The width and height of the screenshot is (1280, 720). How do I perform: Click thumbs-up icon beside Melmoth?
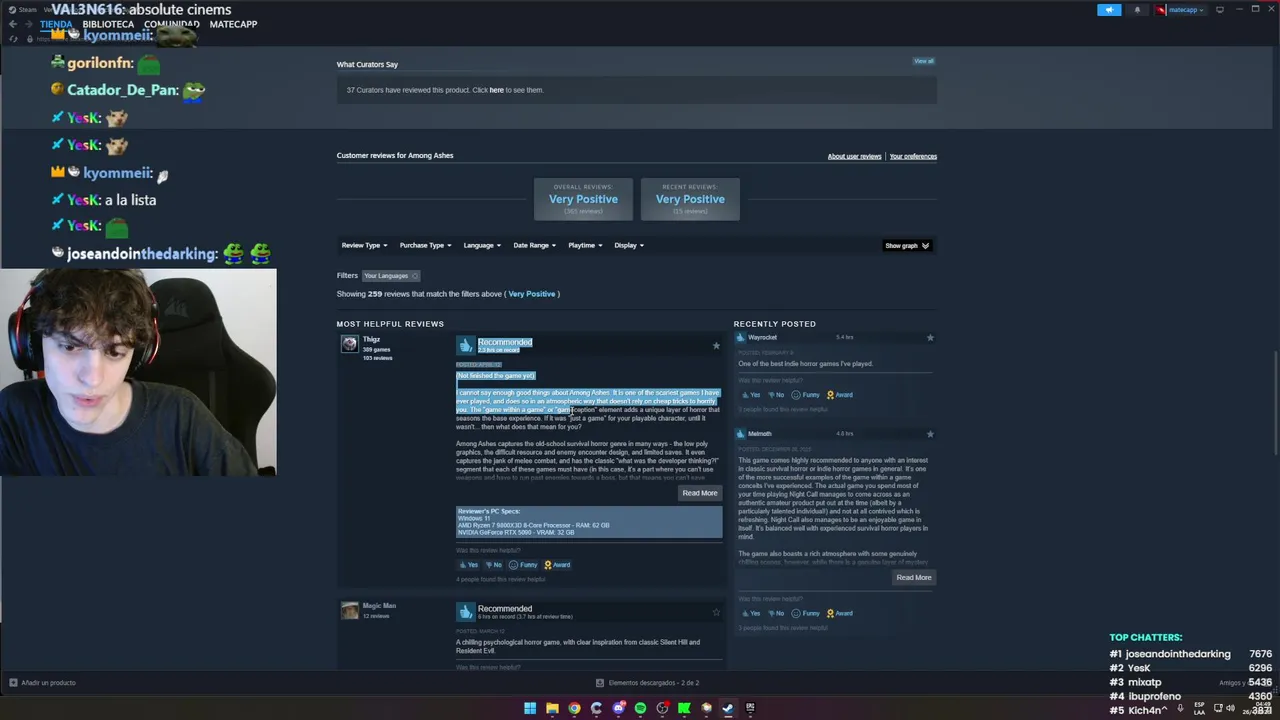click(x=740, y=434)
